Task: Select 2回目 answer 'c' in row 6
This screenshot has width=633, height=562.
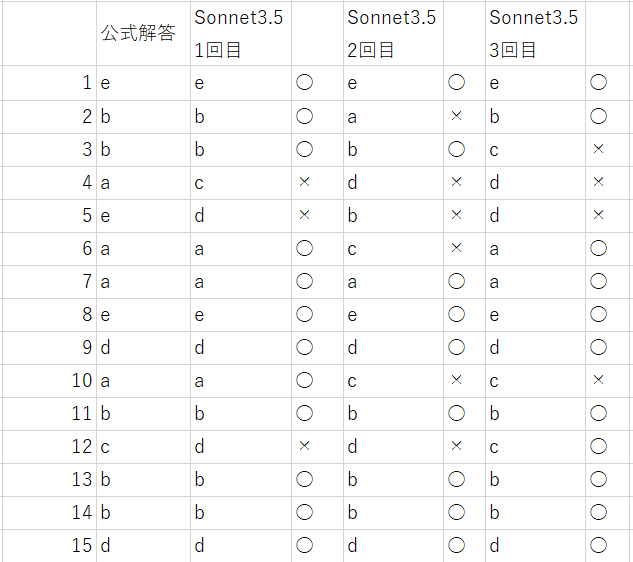Action: 392,248
